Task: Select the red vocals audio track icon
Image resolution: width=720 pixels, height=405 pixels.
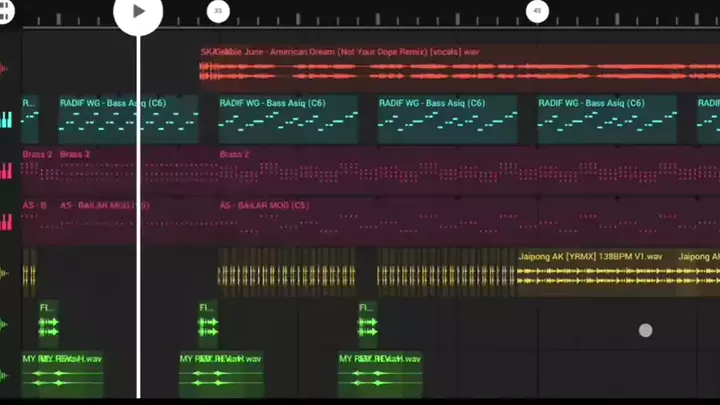Action: click(x=5, y=69)
